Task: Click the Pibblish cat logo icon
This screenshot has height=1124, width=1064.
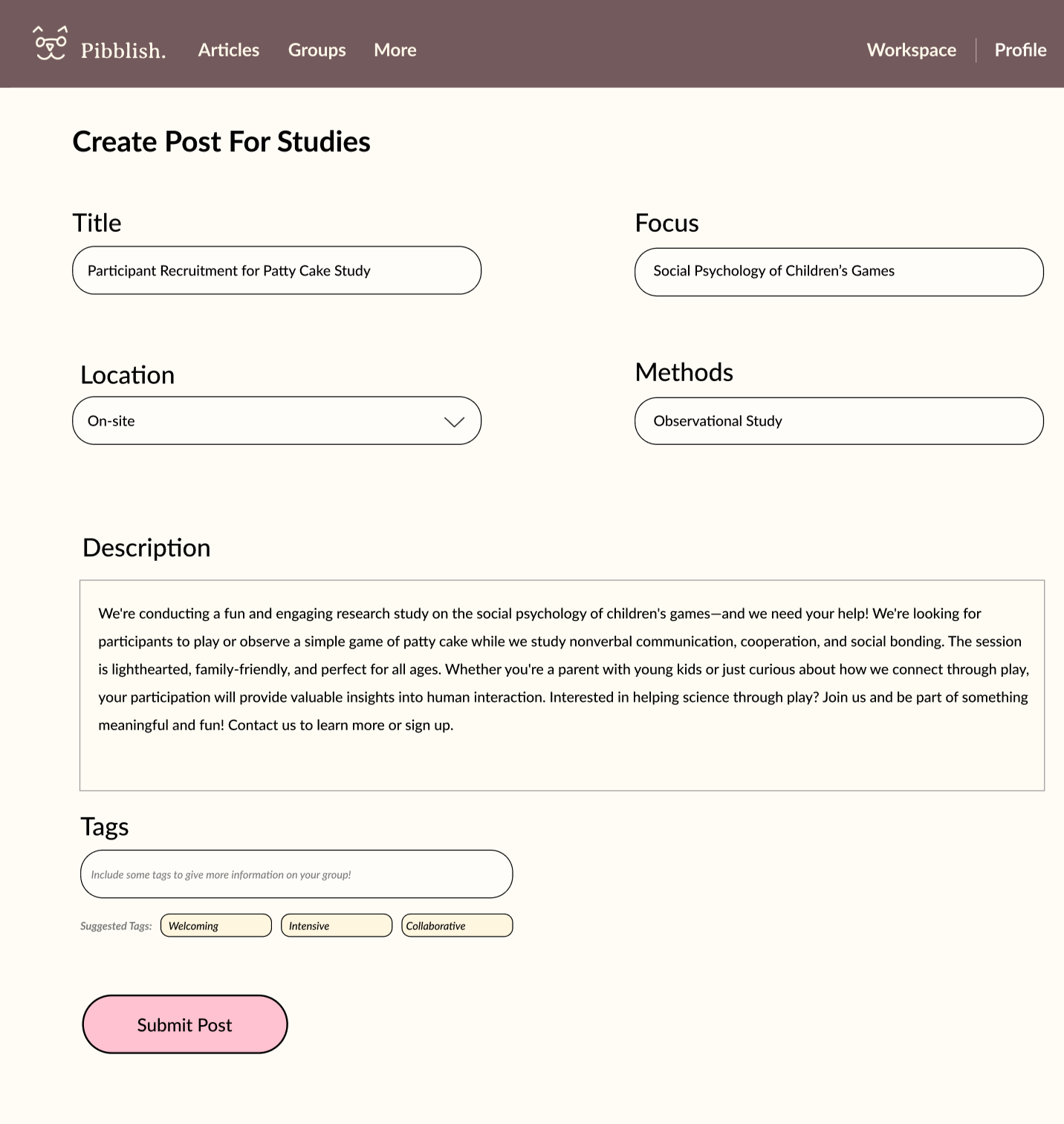Action: pyautogui.click(x=51, y=43)
